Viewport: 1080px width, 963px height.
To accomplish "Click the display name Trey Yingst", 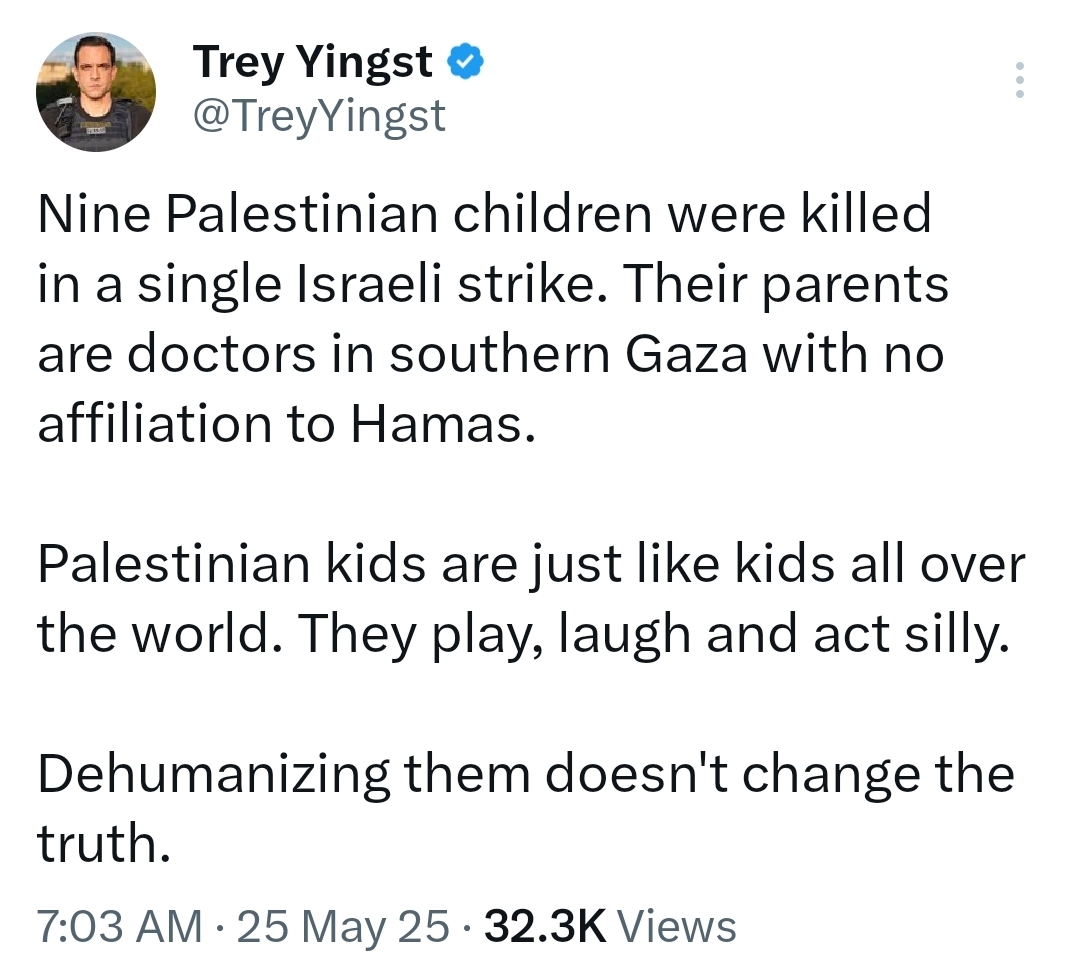I will tap(313, 63).
